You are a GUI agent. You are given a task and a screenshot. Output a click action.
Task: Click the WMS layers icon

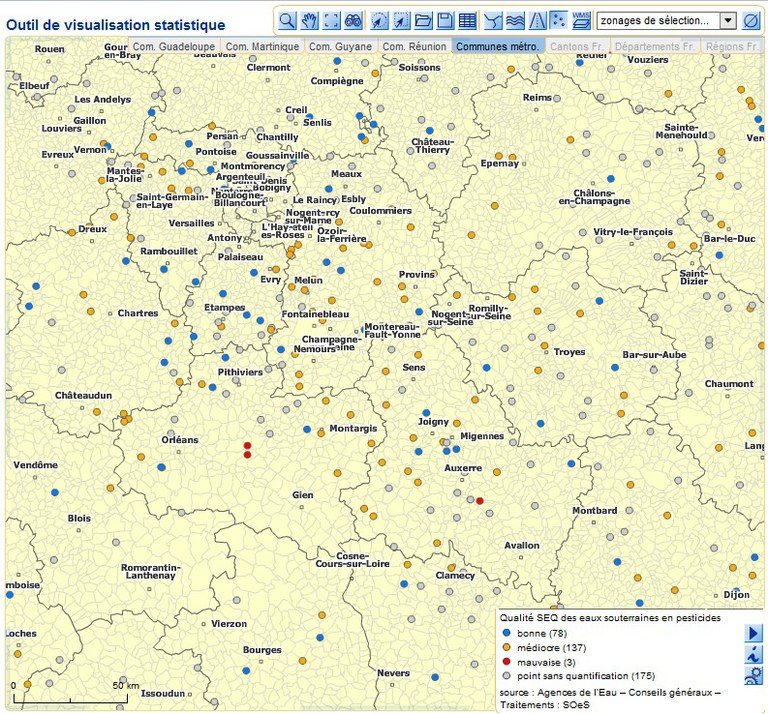point(581,20)
